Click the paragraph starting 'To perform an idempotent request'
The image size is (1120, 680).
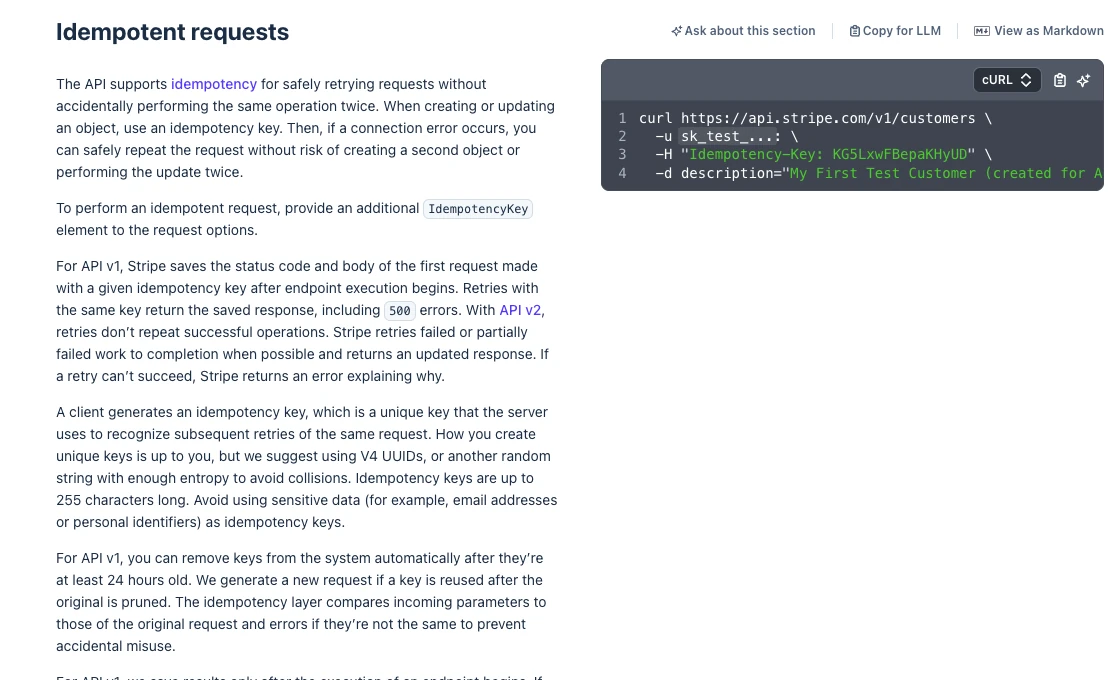coord(294,219)
